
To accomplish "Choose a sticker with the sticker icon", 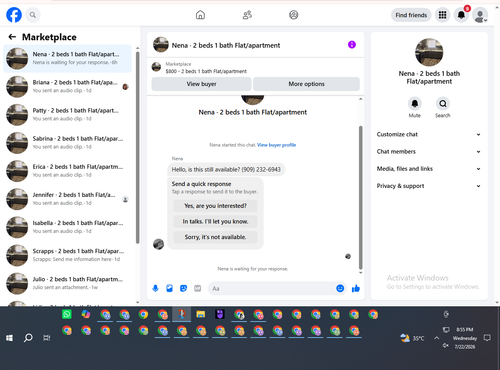I will (183, 288).
